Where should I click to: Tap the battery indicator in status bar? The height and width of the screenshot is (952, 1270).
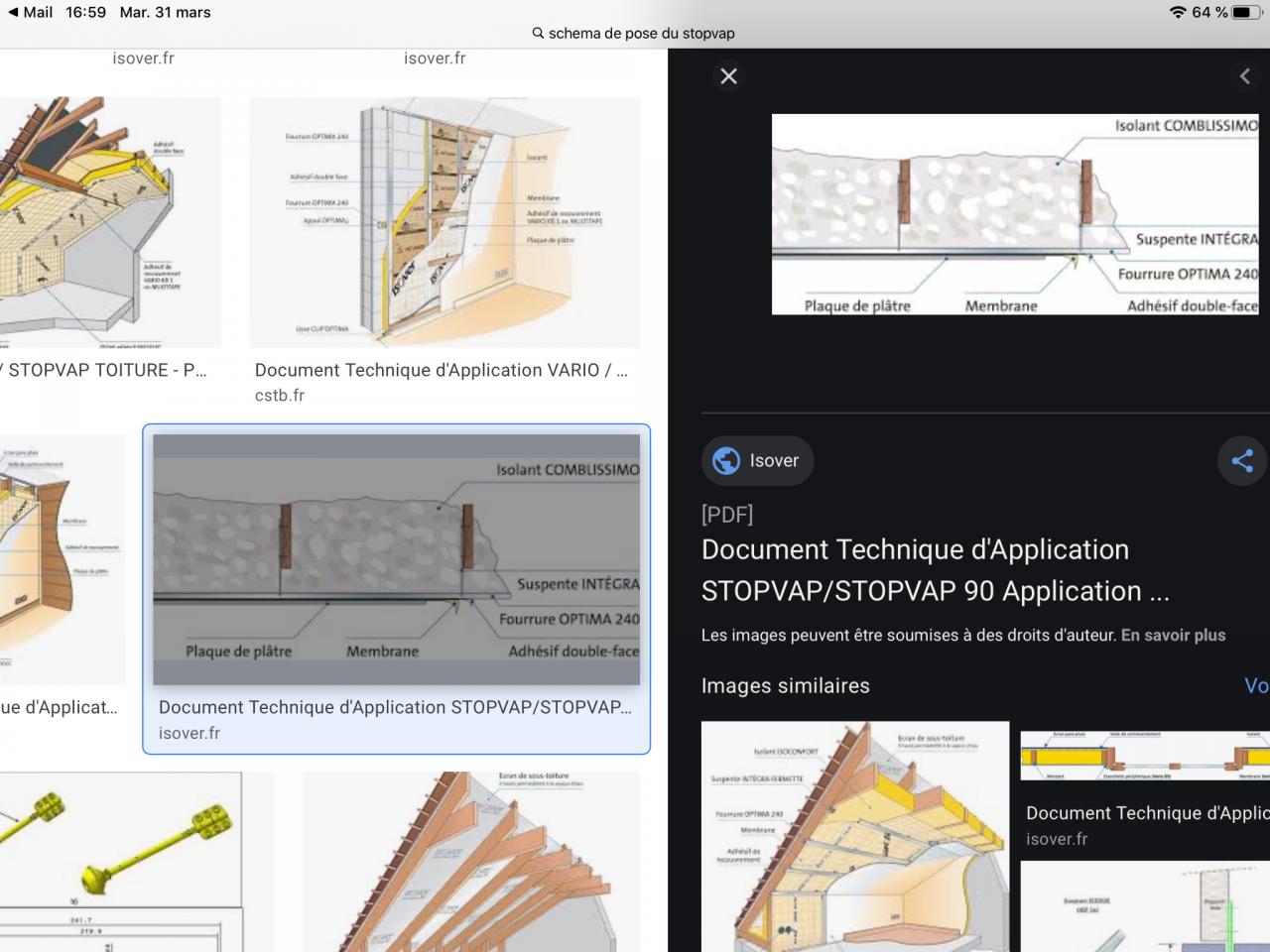(1247, 12)
